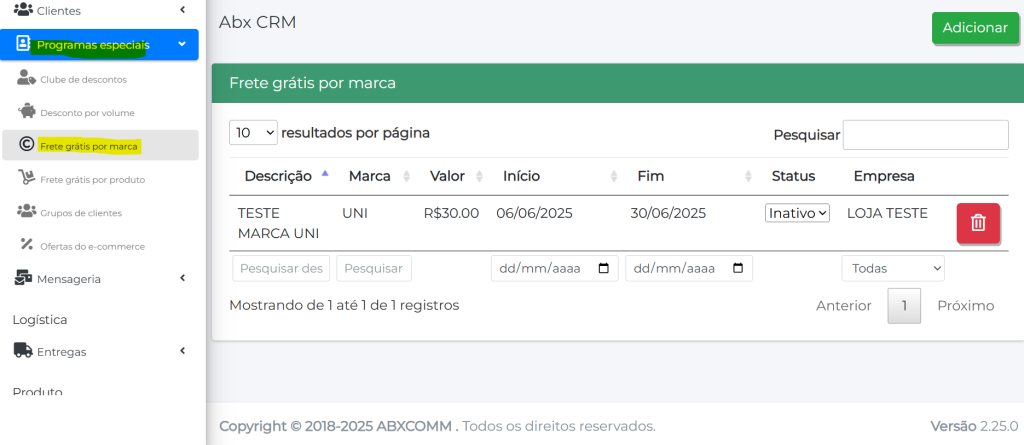Open calendar picker in Início date filter

604,269
